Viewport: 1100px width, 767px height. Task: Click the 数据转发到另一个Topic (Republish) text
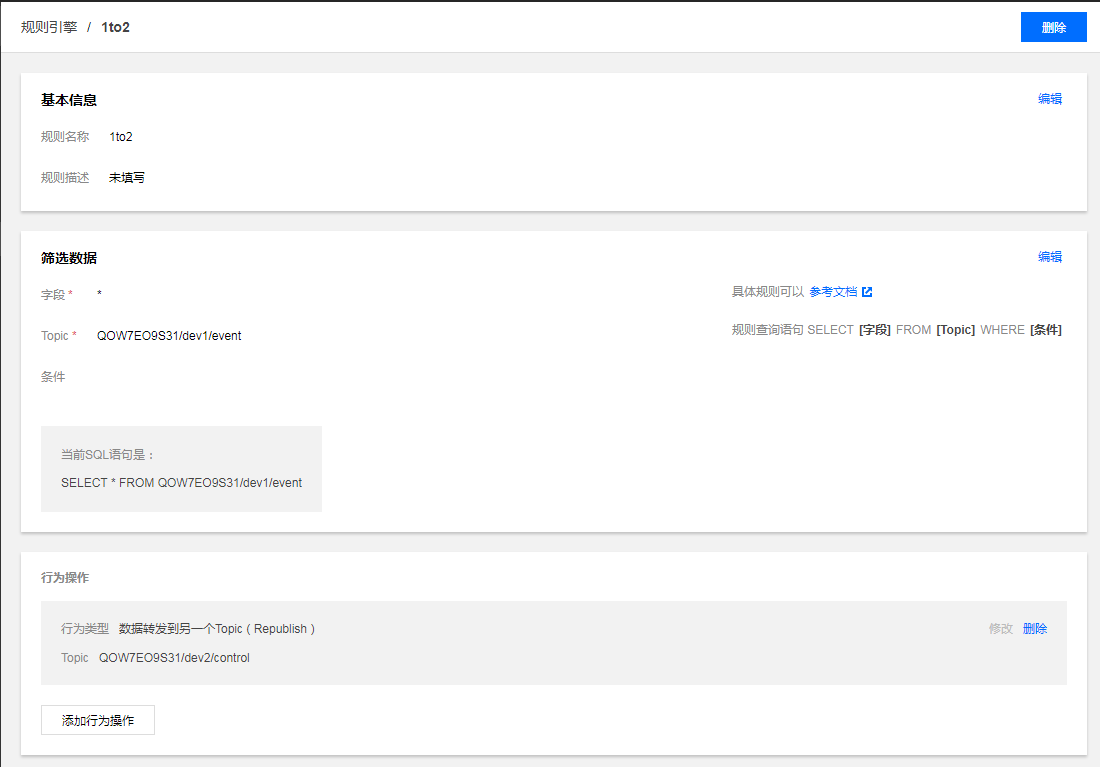[x=217, y=629]
